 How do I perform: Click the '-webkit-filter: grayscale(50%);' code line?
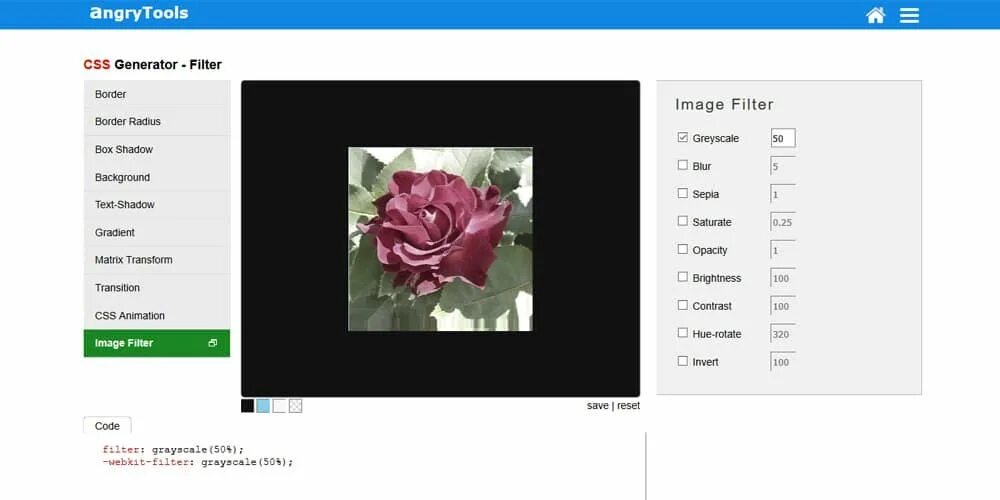pyautogui.click(x=198, y=462)
